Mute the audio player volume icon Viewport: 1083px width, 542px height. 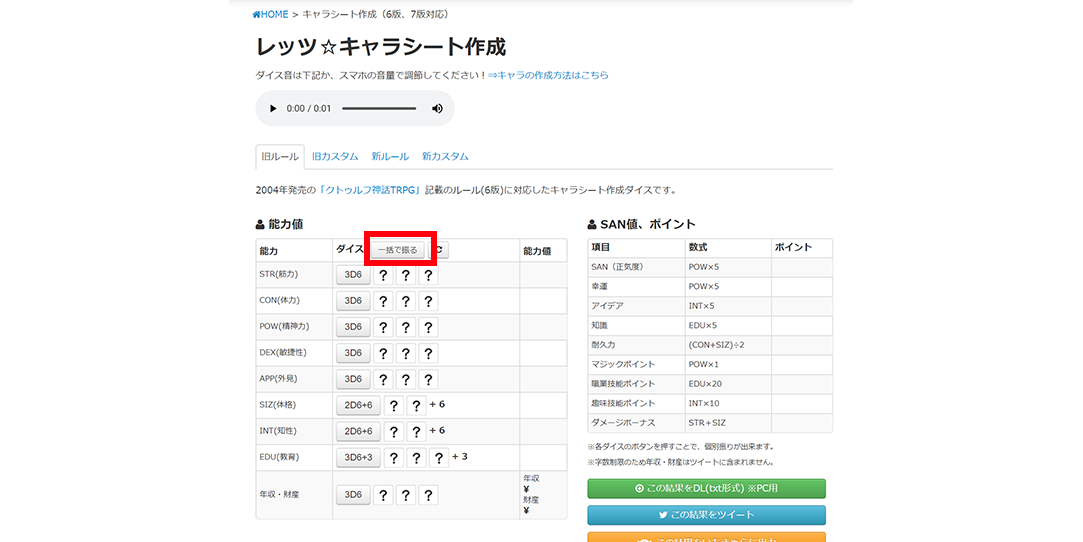point(437,108)
